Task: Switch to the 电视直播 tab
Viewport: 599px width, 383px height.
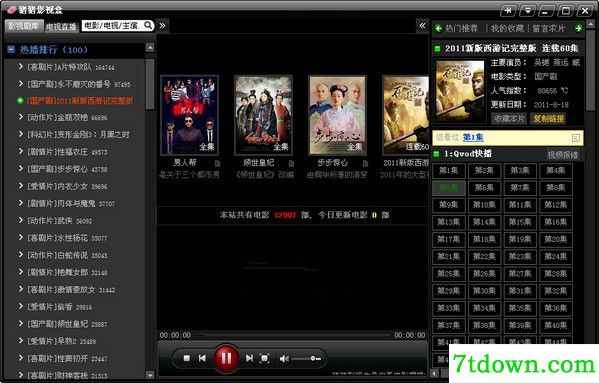Action: tap(61, 27)
